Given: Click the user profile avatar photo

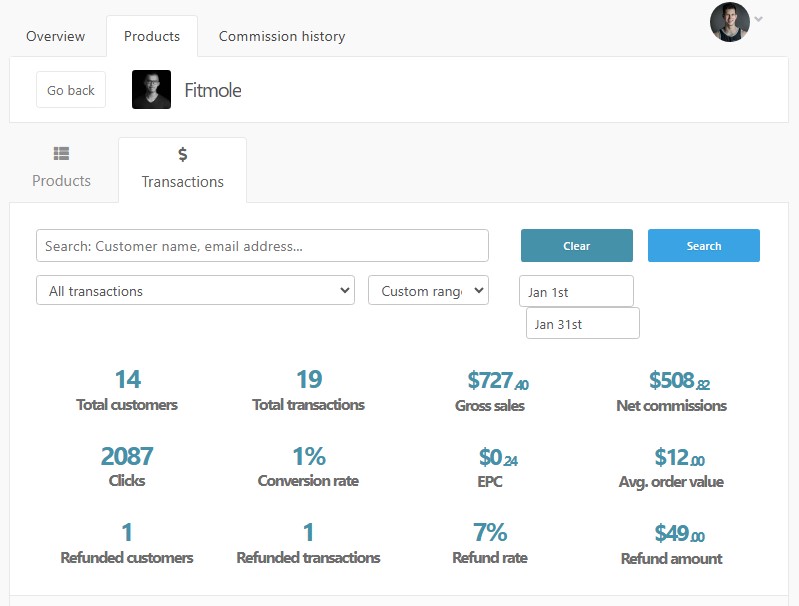Looking at the screenshot, I should pyautogui.click(x=729, y=22).
